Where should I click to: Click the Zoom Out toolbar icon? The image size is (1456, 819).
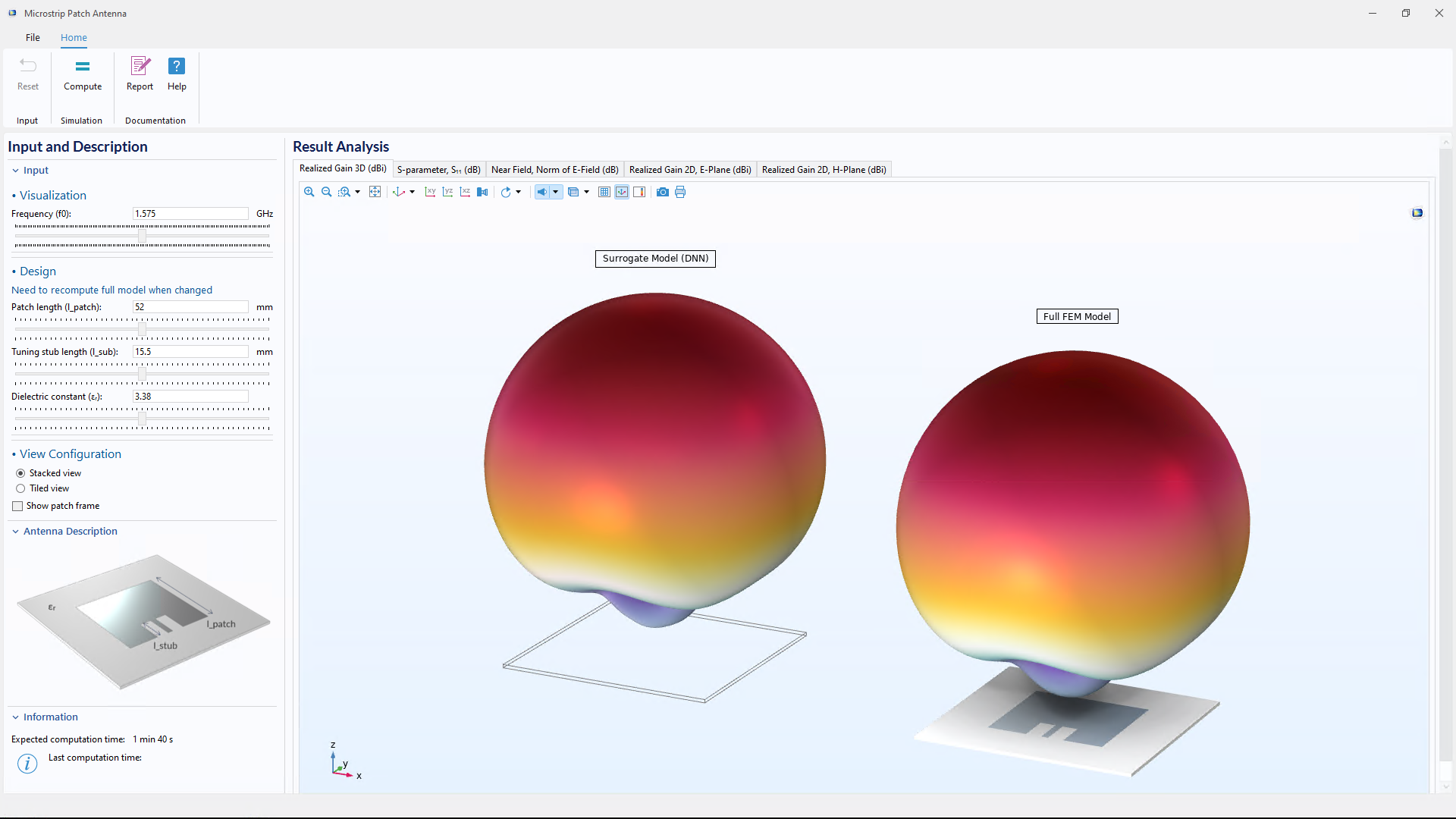point(327,193)
